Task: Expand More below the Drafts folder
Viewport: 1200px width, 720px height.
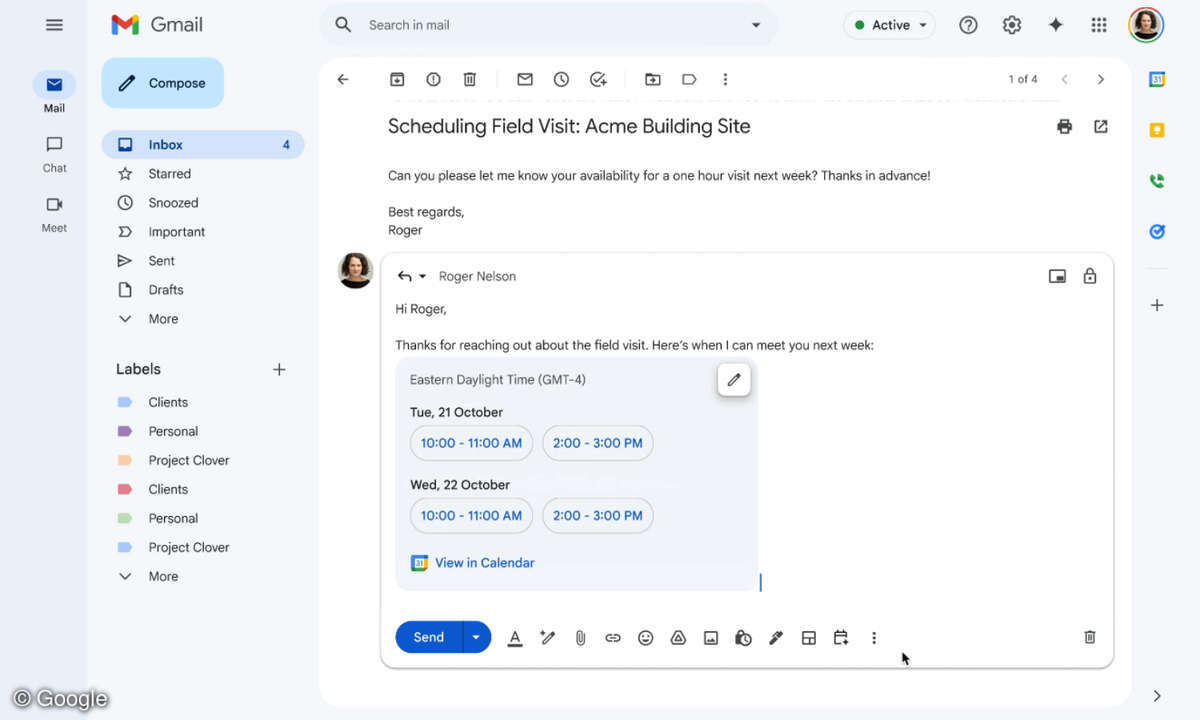Action: tap(163, 319)
